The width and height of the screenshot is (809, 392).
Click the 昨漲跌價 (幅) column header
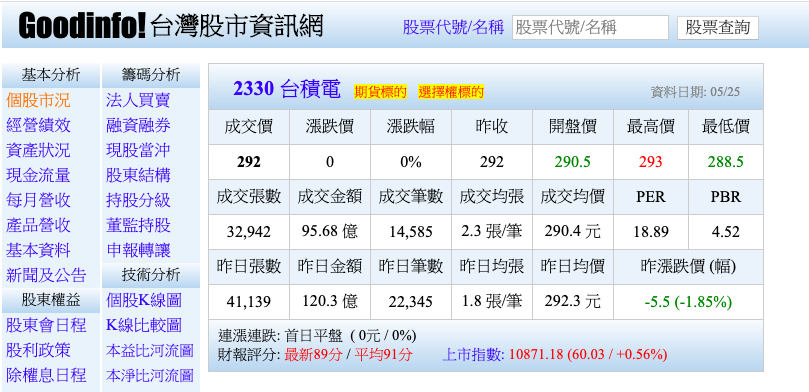point(688,267)
